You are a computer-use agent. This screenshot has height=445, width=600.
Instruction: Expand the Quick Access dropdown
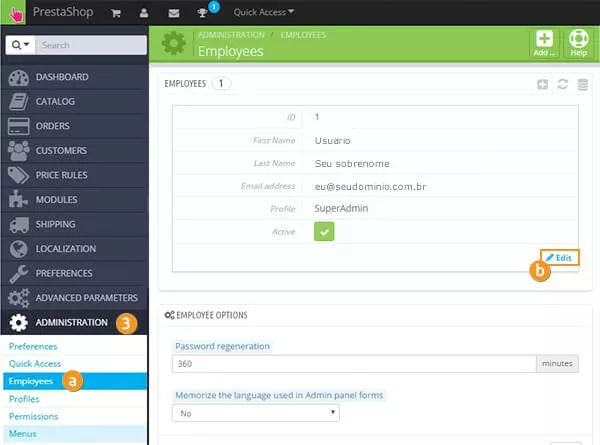(264, 12)
